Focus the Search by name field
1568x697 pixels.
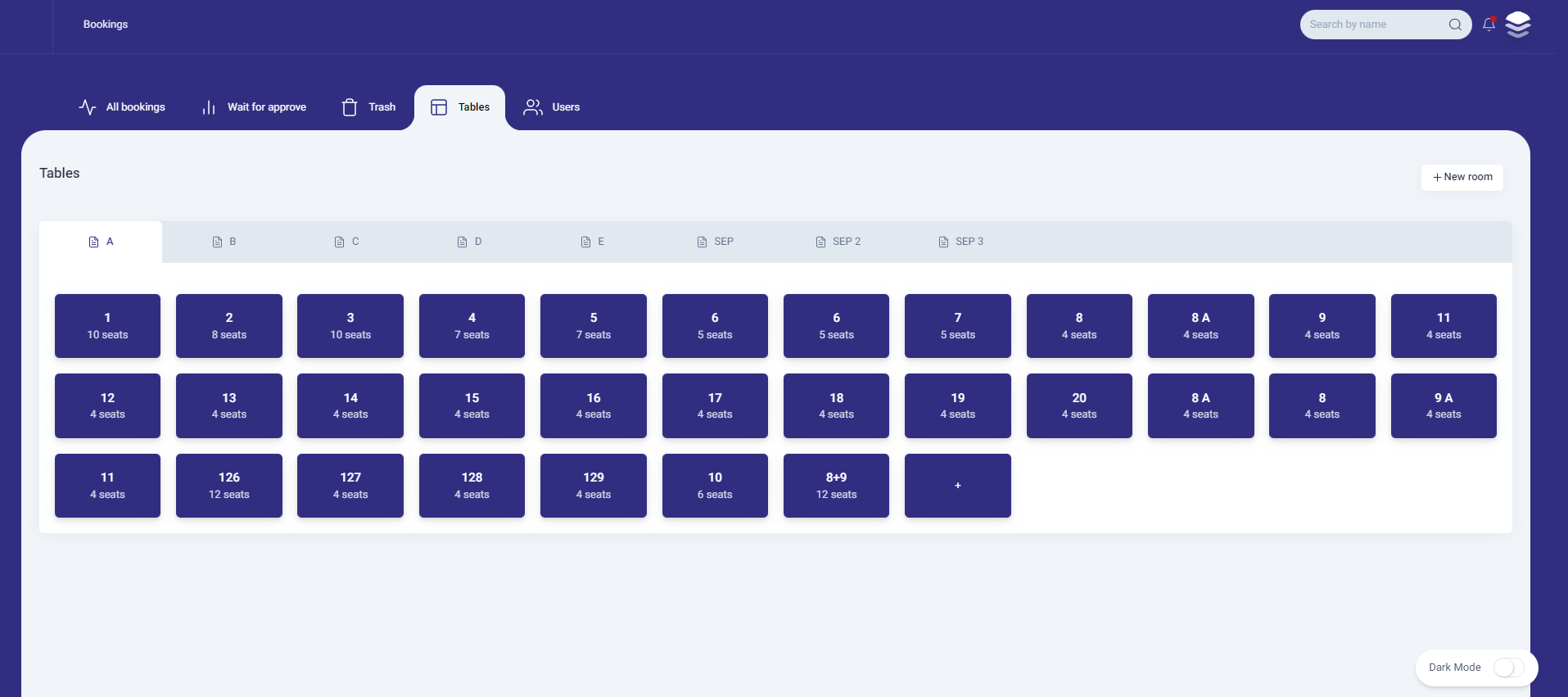[x=1371, y=25]
